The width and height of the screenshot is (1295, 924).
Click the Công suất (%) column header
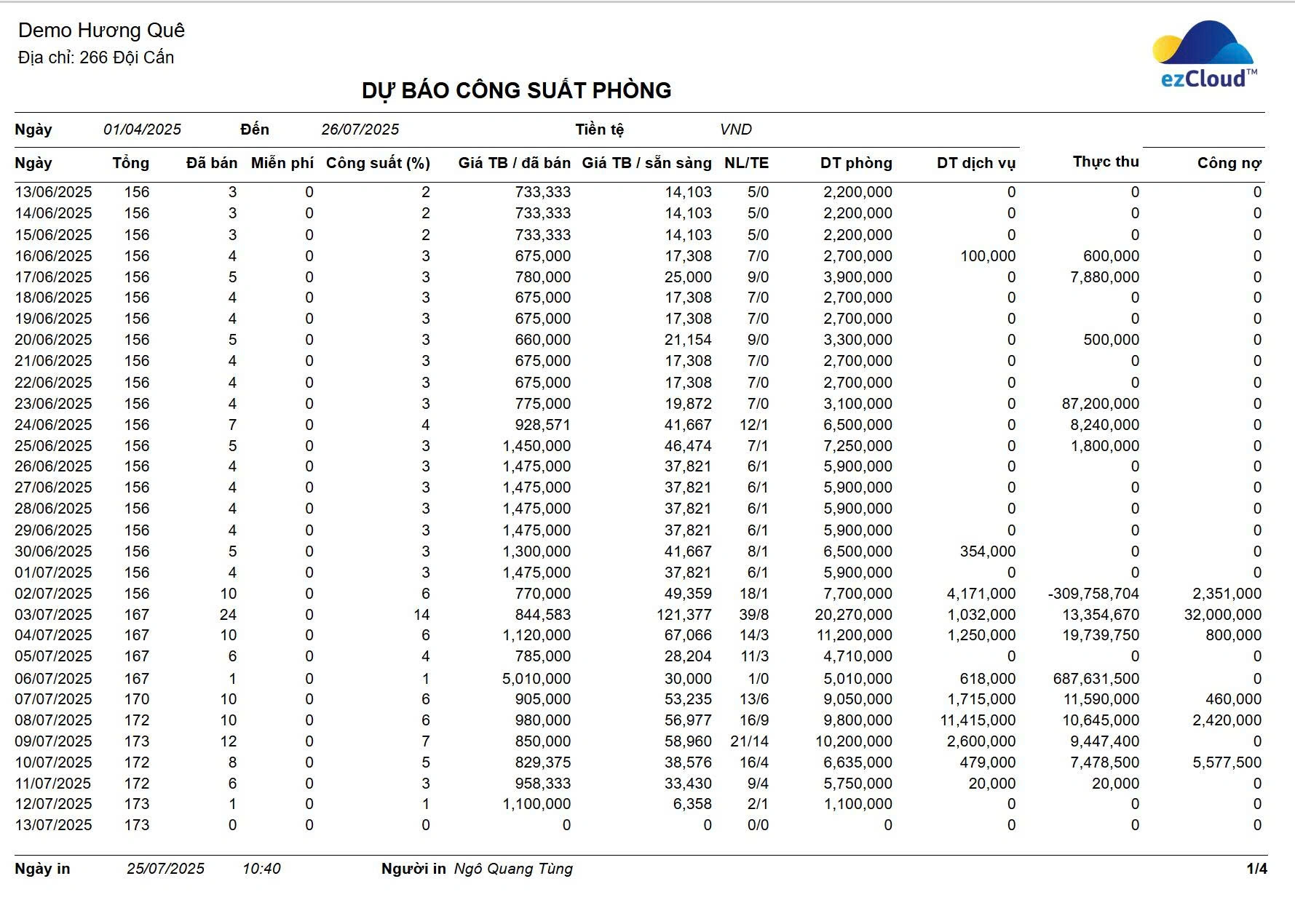pos(378,163)
